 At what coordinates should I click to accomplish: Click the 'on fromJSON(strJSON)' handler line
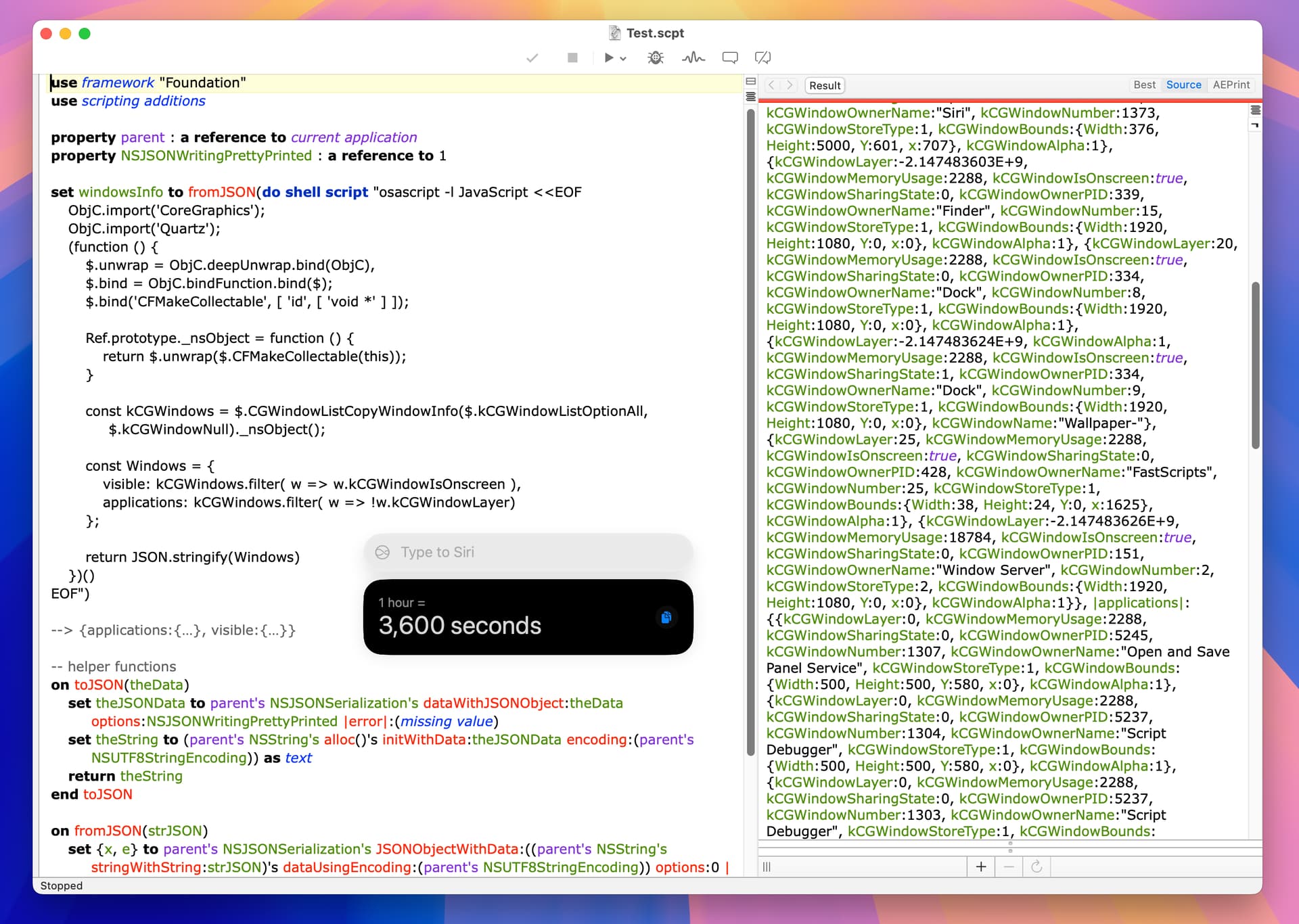point(129,831)
